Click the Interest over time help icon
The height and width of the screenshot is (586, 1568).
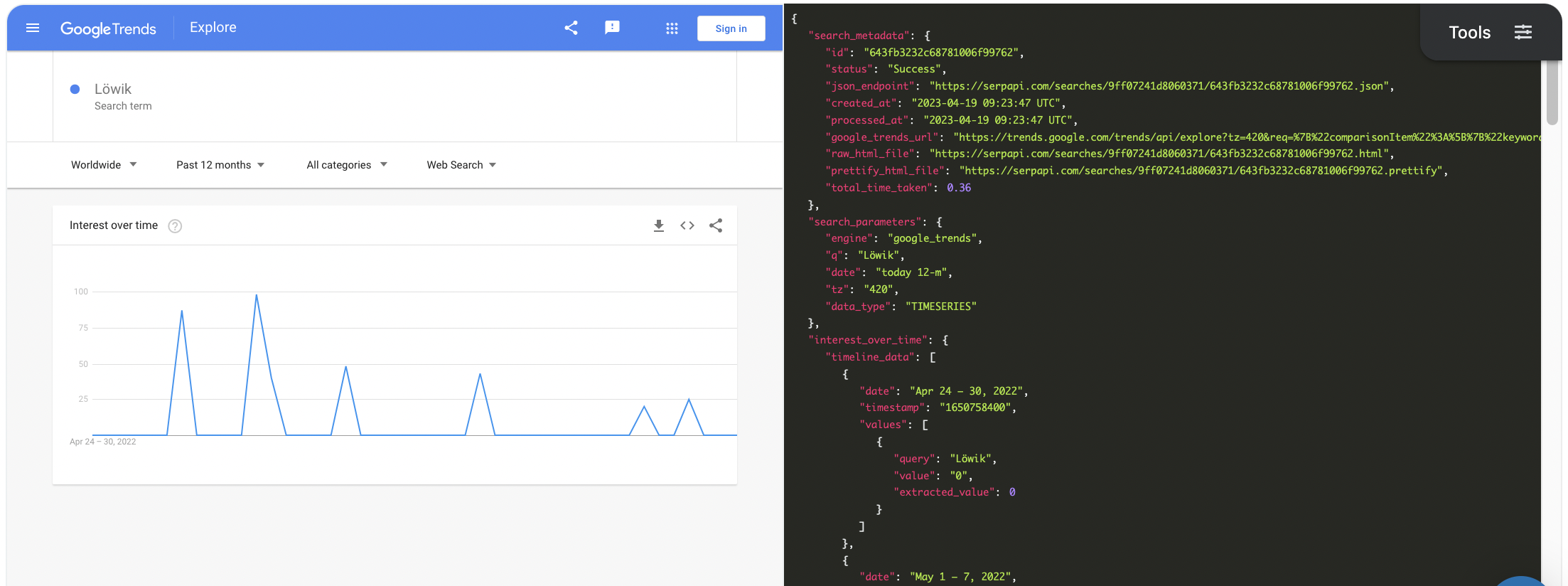[175, 226]
